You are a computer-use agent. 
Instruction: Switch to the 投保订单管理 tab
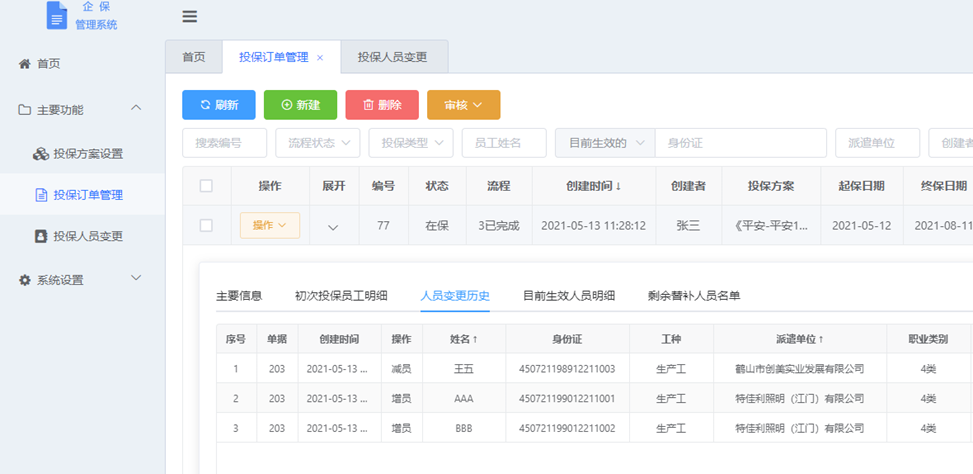pos(274,57)
